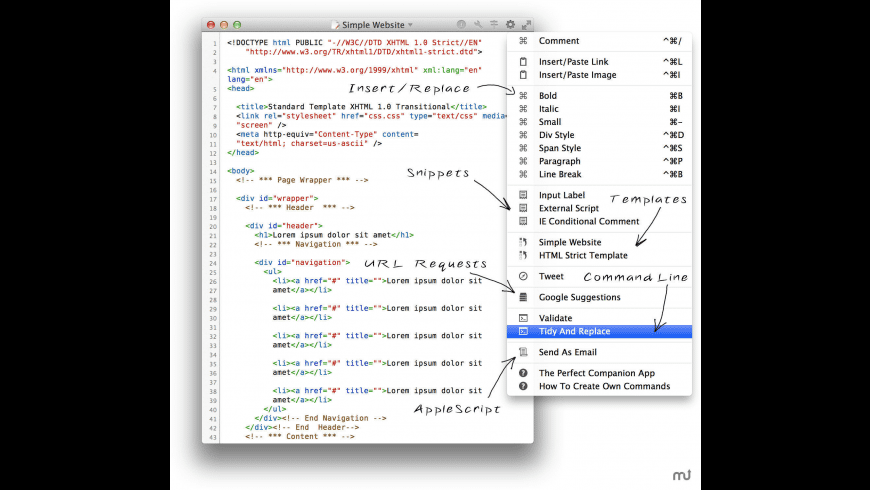Insert the IE Conditional Comment snippet
This screenshot has height=490, width=870.
[x=599, y=221]
